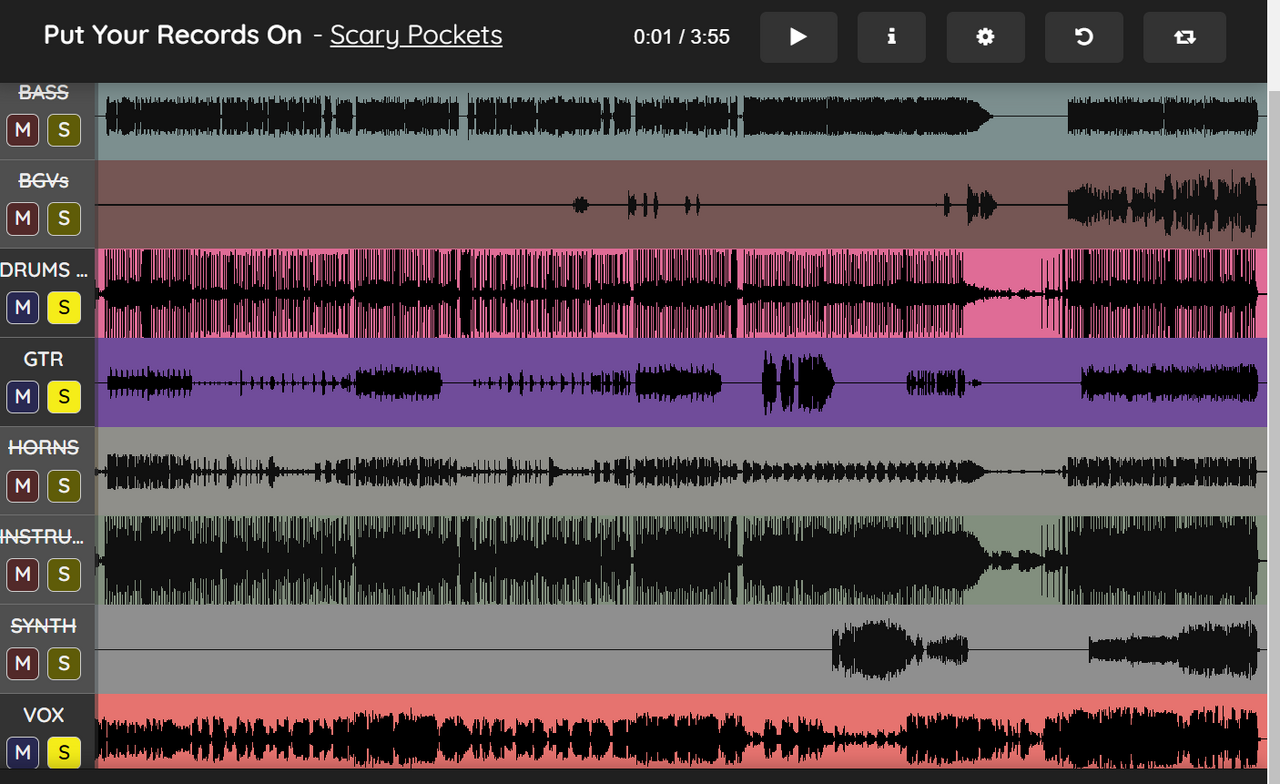Restart the song with the reset arrow icon
Image resolution: width=1280 pixels, height=784 pixels.
pyautogui.click(x=1084, y=37)
